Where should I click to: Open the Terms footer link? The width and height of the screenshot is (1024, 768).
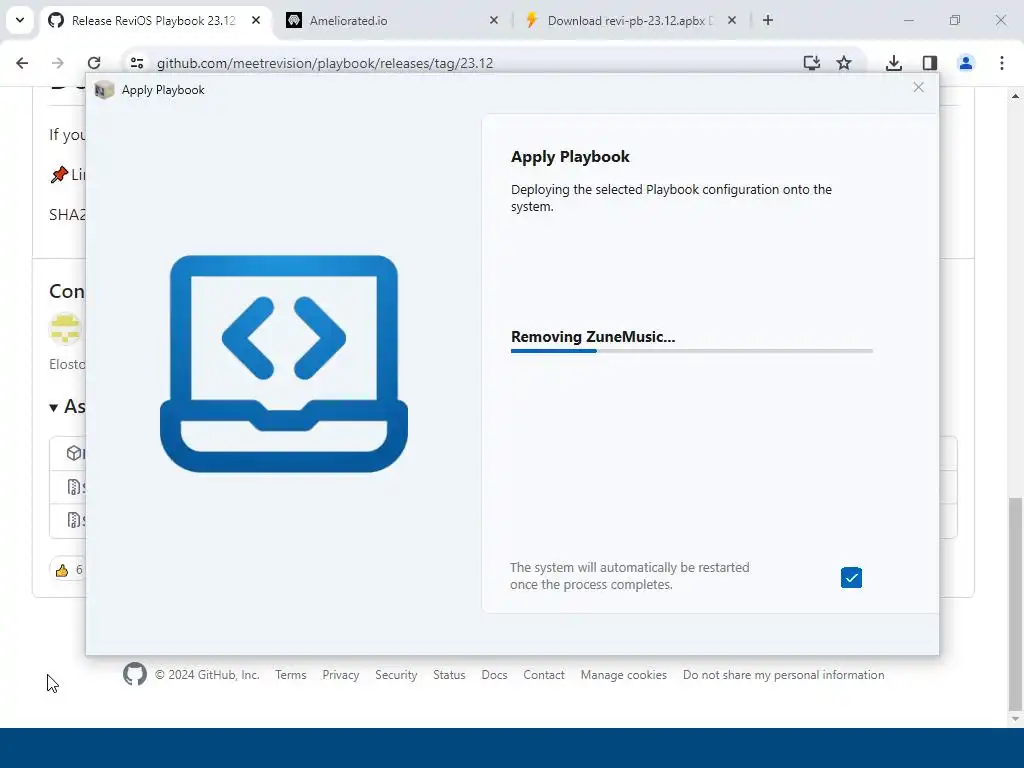(291, 675)
